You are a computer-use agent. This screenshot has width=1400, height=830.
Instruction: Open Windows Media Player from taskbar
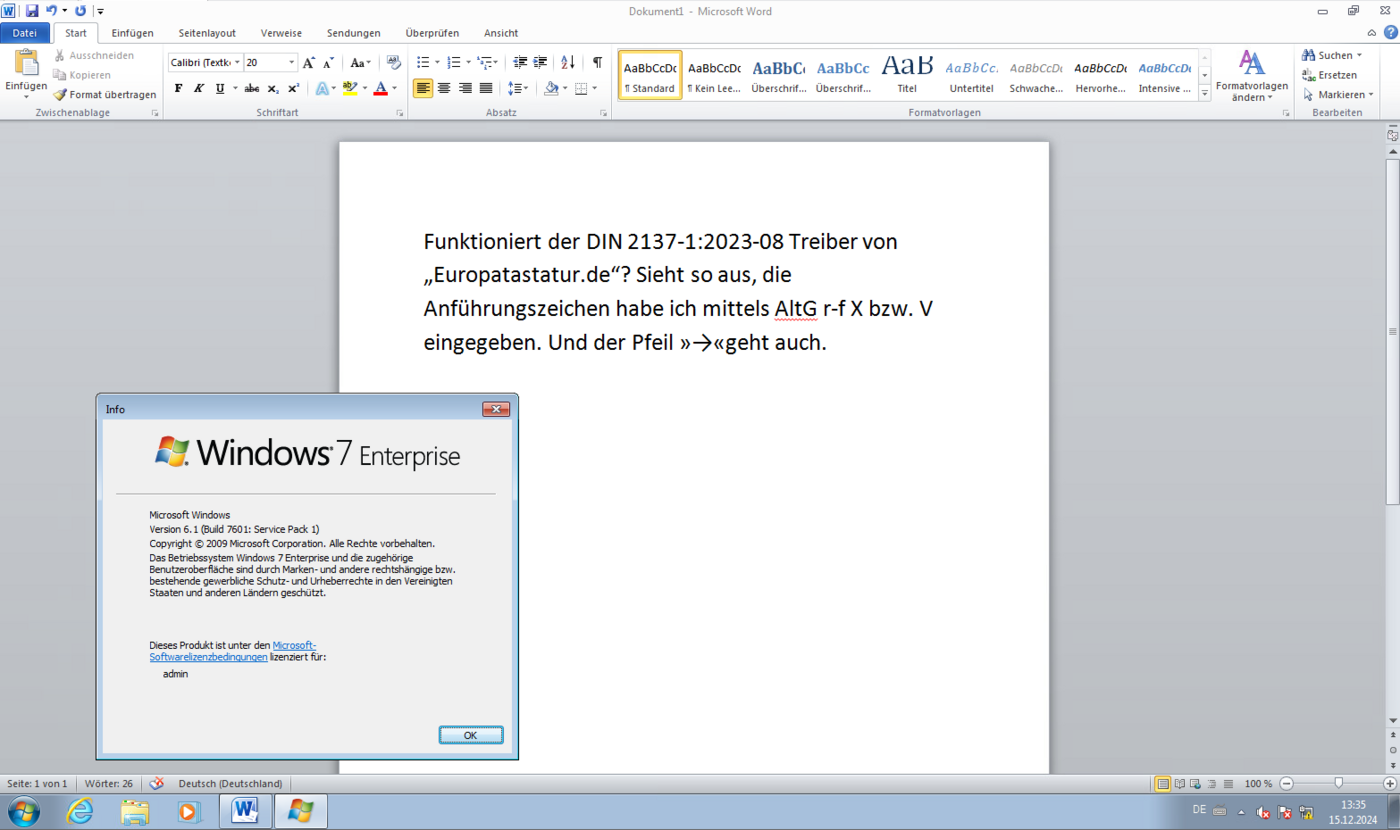point(189,811)
